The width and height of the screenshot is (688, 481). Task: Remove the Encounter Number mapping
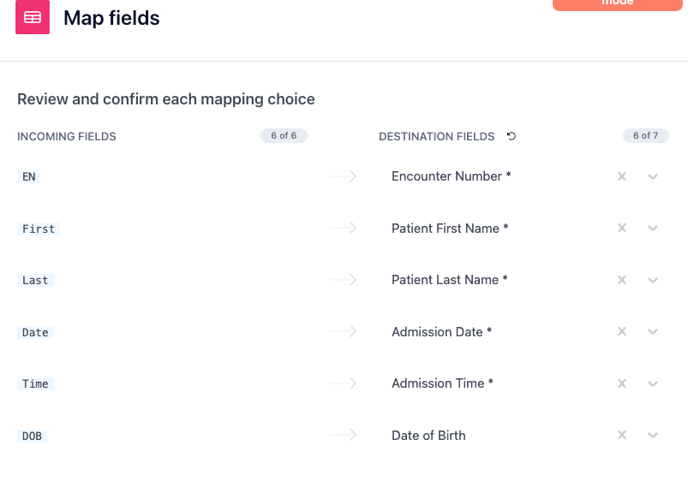click(x=622, y=176)
